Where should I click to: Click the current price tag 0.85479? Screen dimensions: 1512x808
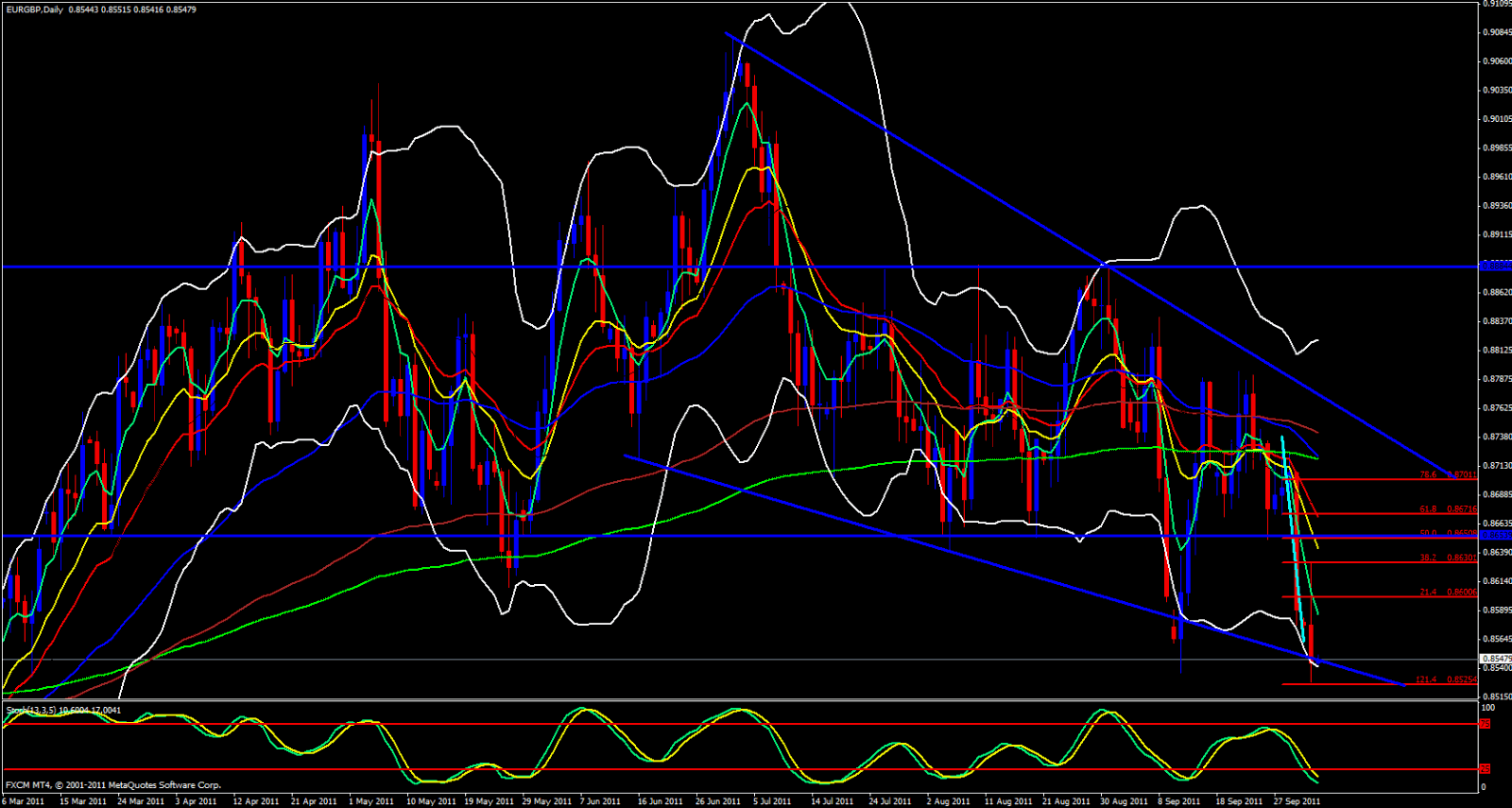1496,659
